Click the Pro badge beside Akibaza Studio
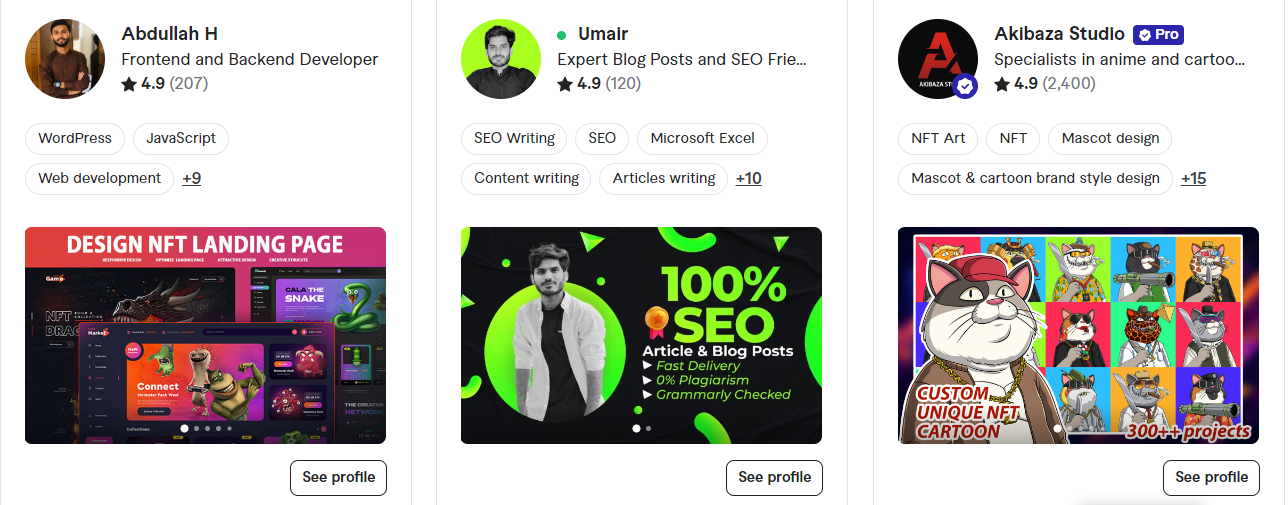Screen dimensions: 1288x505 click(1159, 34)
